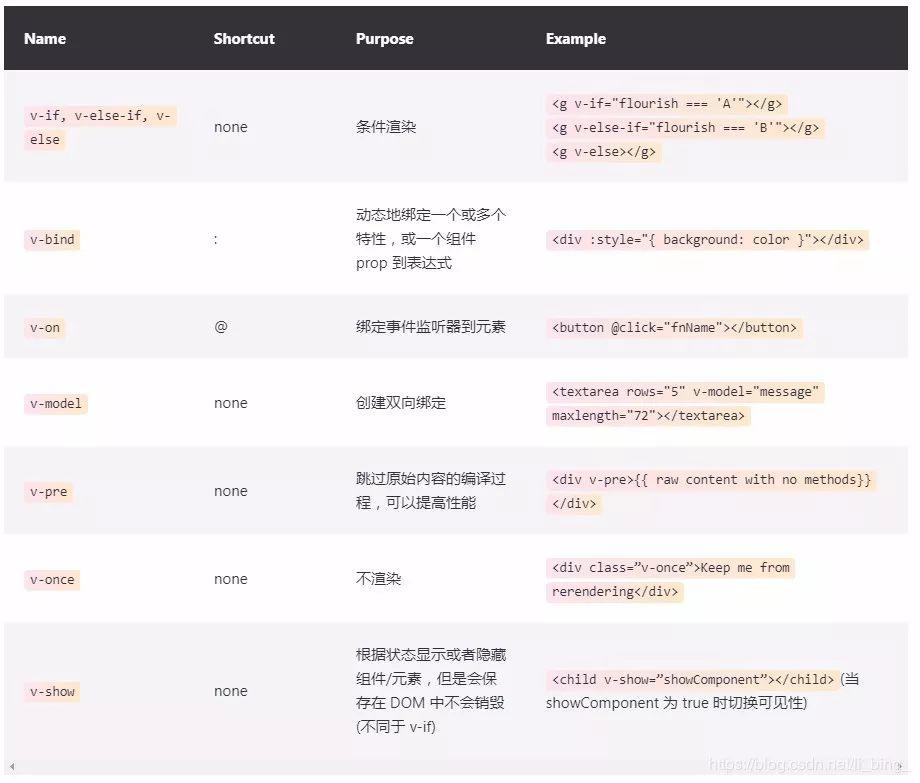Click the v-pre directive name tag
The image size is (920, 783).
pos(48,492)
